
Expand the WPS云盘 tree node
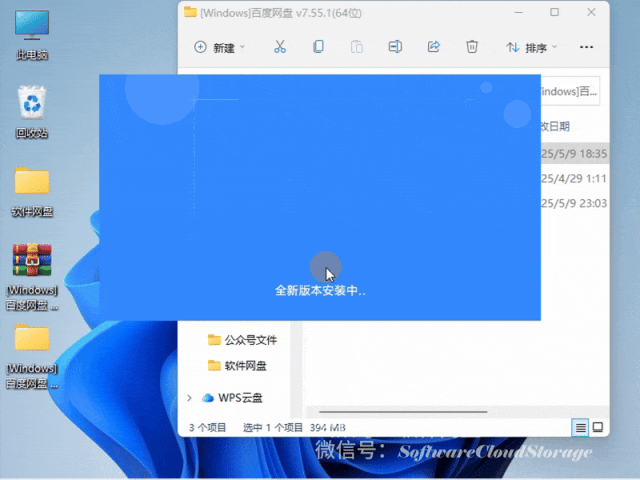(189, 398)
